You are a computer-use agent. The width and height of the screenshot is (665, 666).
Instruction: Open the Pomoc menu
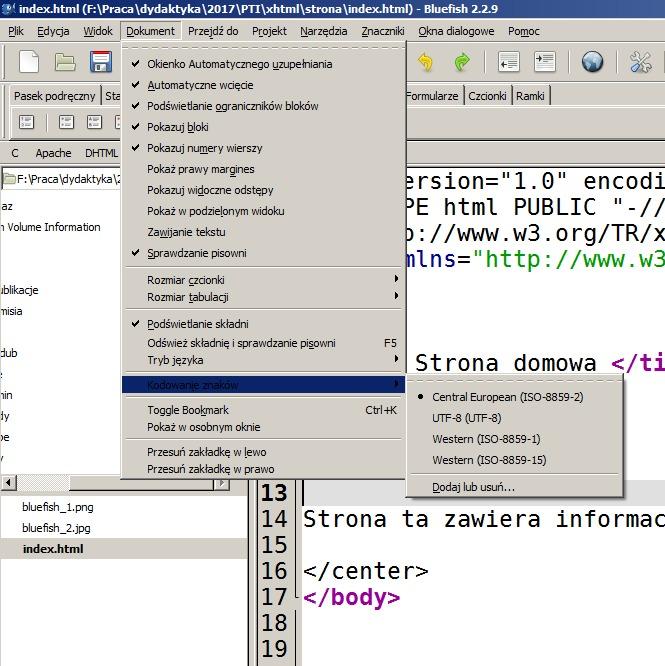point(524,31)
